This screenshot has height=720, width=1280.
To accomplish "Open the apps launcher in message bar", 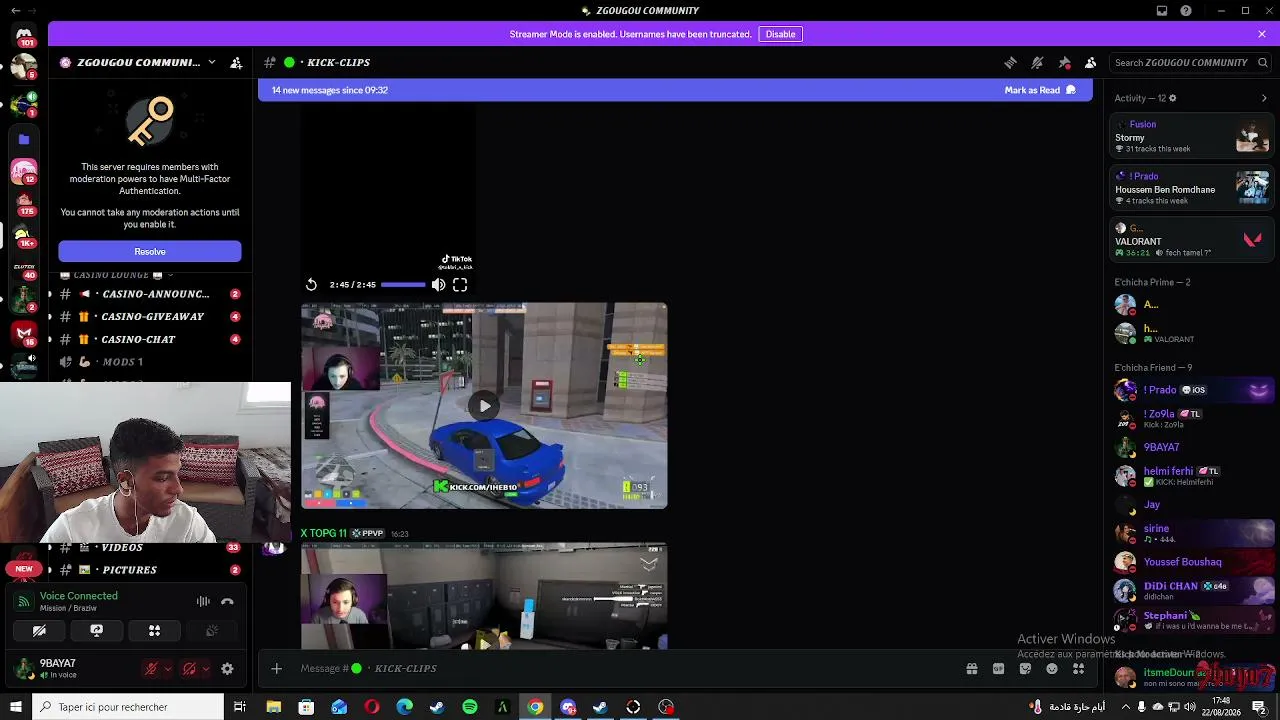I will [x=1078, y=668].
